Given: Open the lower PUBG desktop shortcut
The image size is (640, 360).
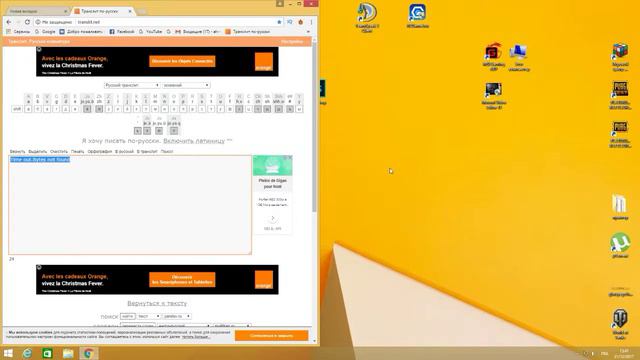Looking at the screenshot, I should click(620, 134).
